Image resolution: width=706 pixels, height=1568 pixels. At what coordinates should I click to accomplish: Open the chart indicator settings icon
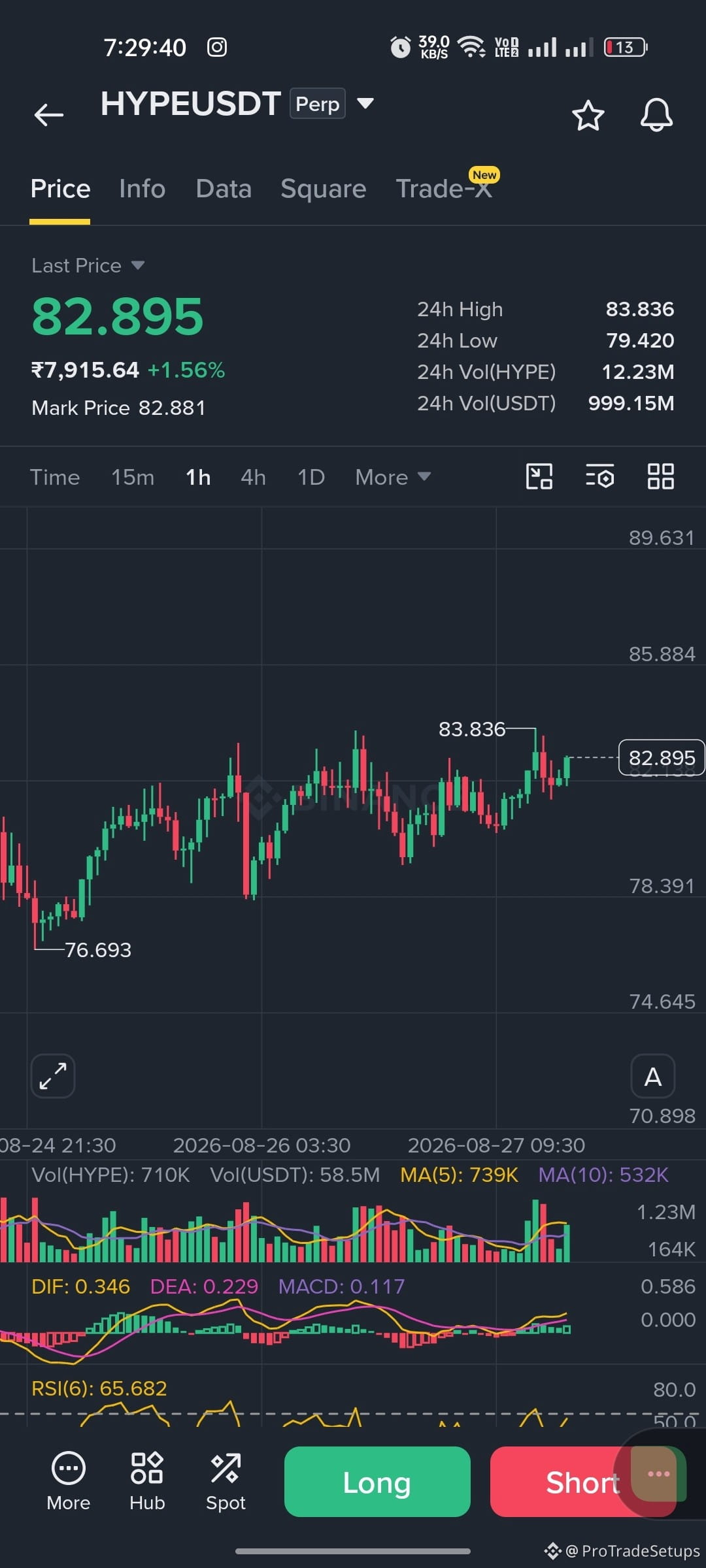pos(599,476)
